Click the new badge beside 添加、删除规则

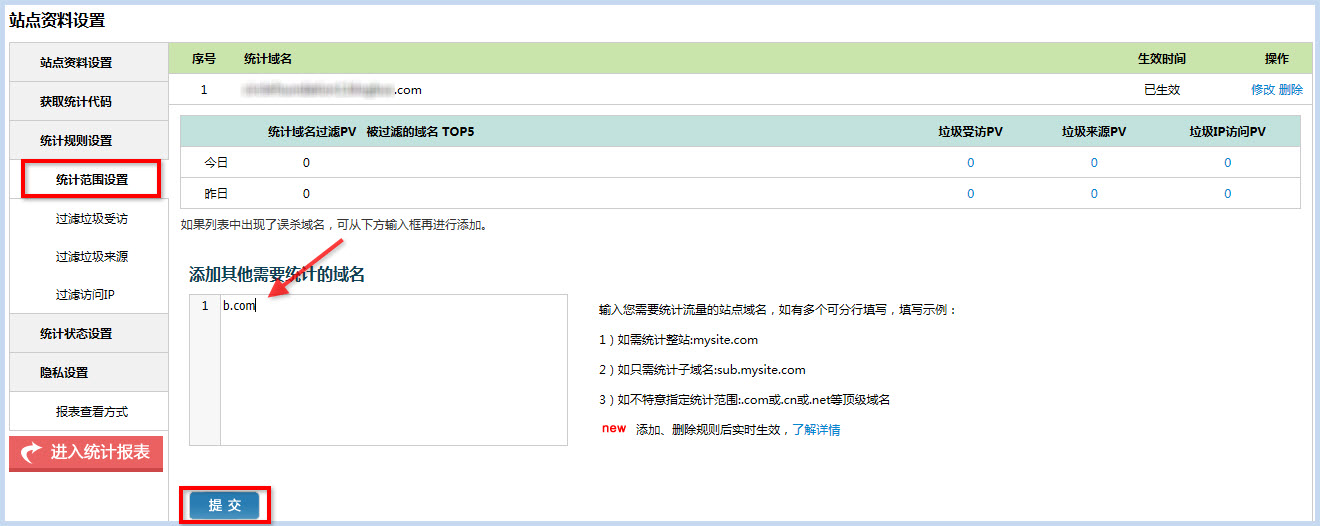click(x=614, y=429)
